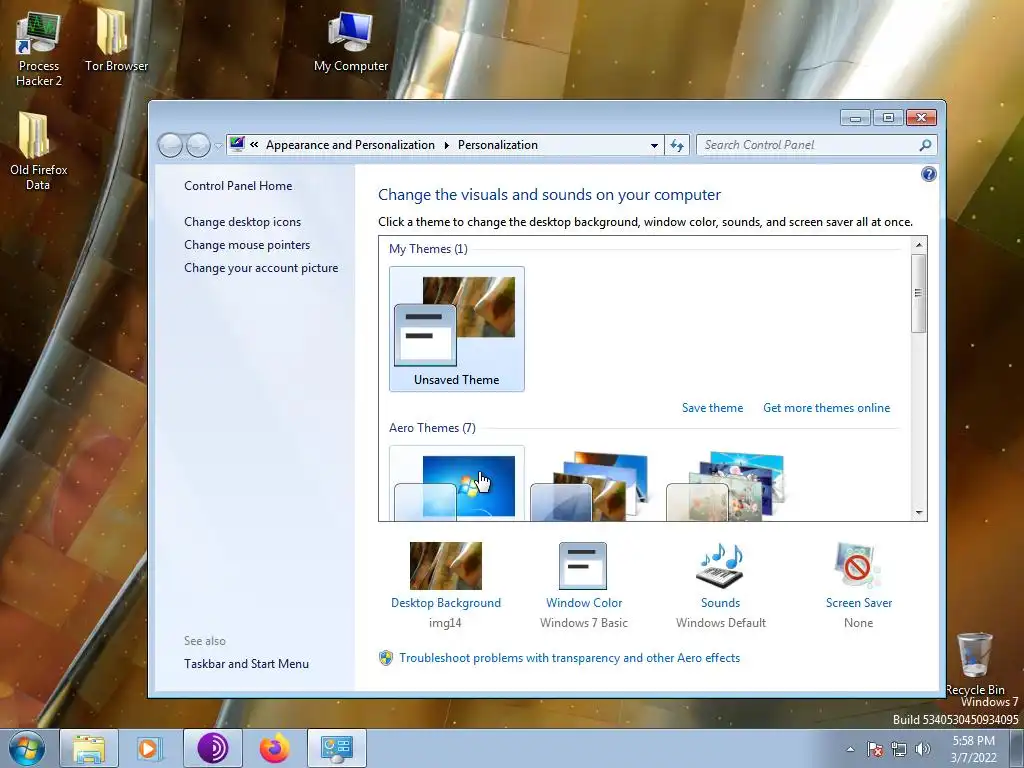Click the Personalization breadcrumb

498,145
